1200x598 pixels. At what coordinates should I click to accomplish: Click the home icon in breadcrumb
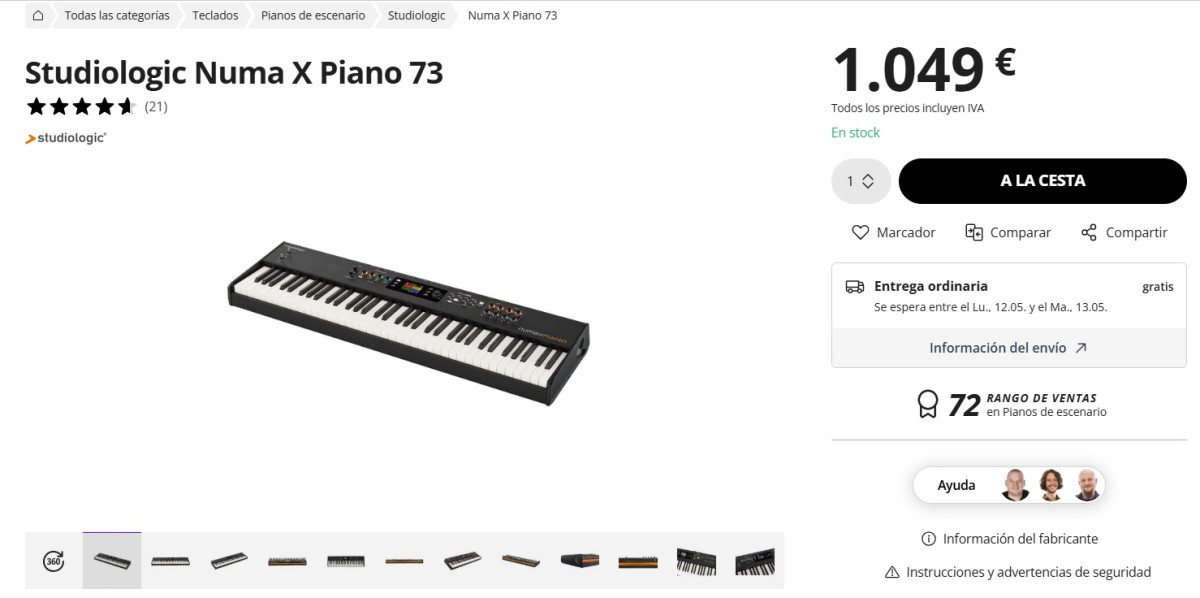point(38,16)
